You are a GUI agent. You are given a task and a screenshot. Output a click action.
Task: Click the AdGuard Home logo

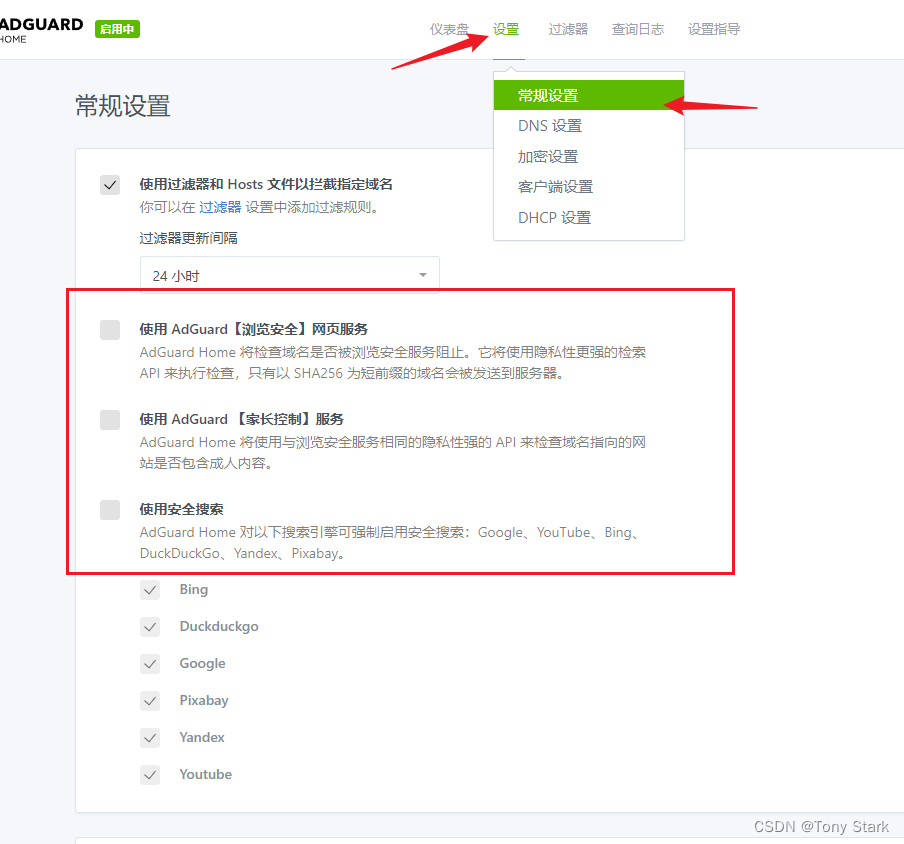41,30
